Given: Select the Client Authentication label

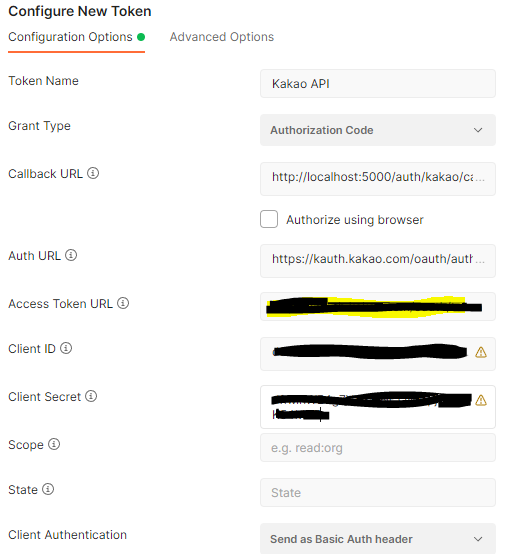Looking at the screenshot, I should (67, 535).
